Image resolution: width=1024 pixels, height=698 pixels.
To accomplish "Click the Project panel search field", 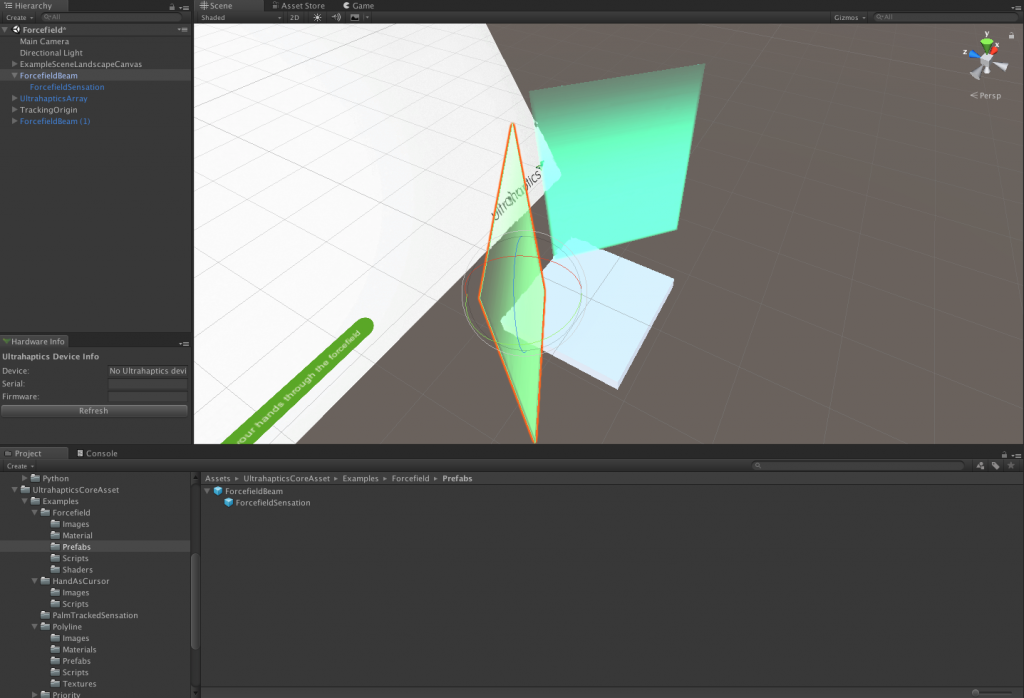I will 859,466.
